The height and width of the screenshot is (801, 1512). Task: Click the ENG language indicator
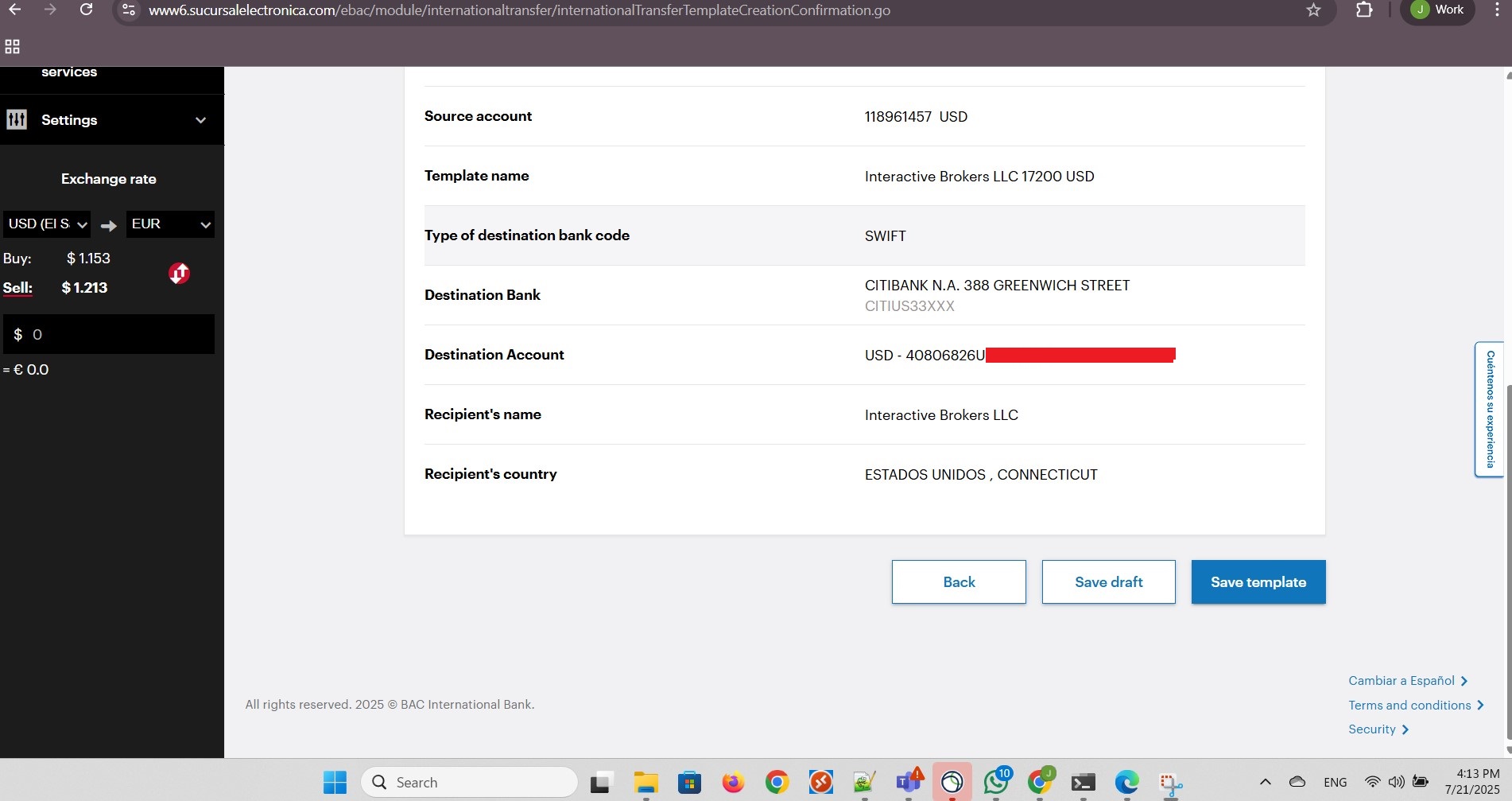(x=1336, y=783)
